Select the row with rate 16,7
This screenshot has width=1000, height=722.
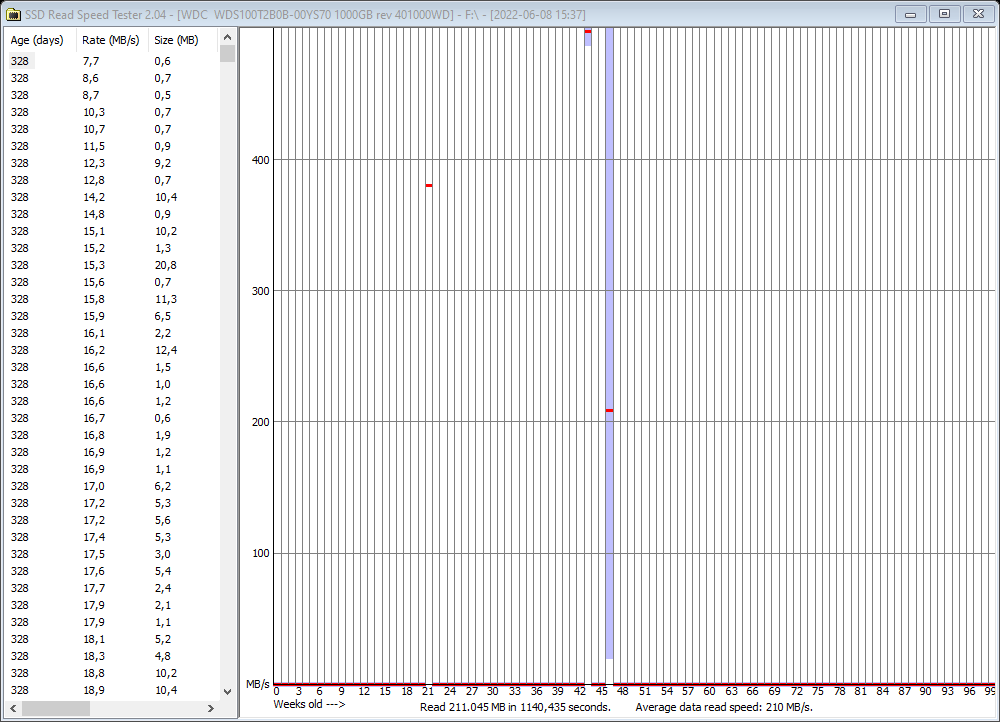(112, 418)
